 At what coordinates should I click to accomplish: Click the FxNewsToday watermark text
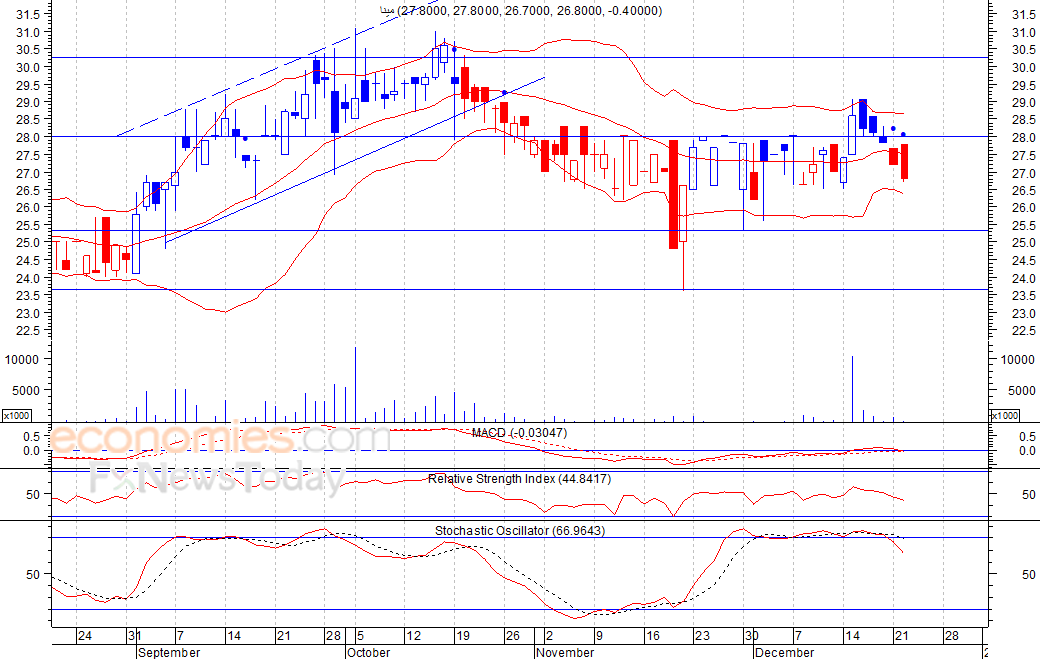pyautogui.click(x=215, y=480)
